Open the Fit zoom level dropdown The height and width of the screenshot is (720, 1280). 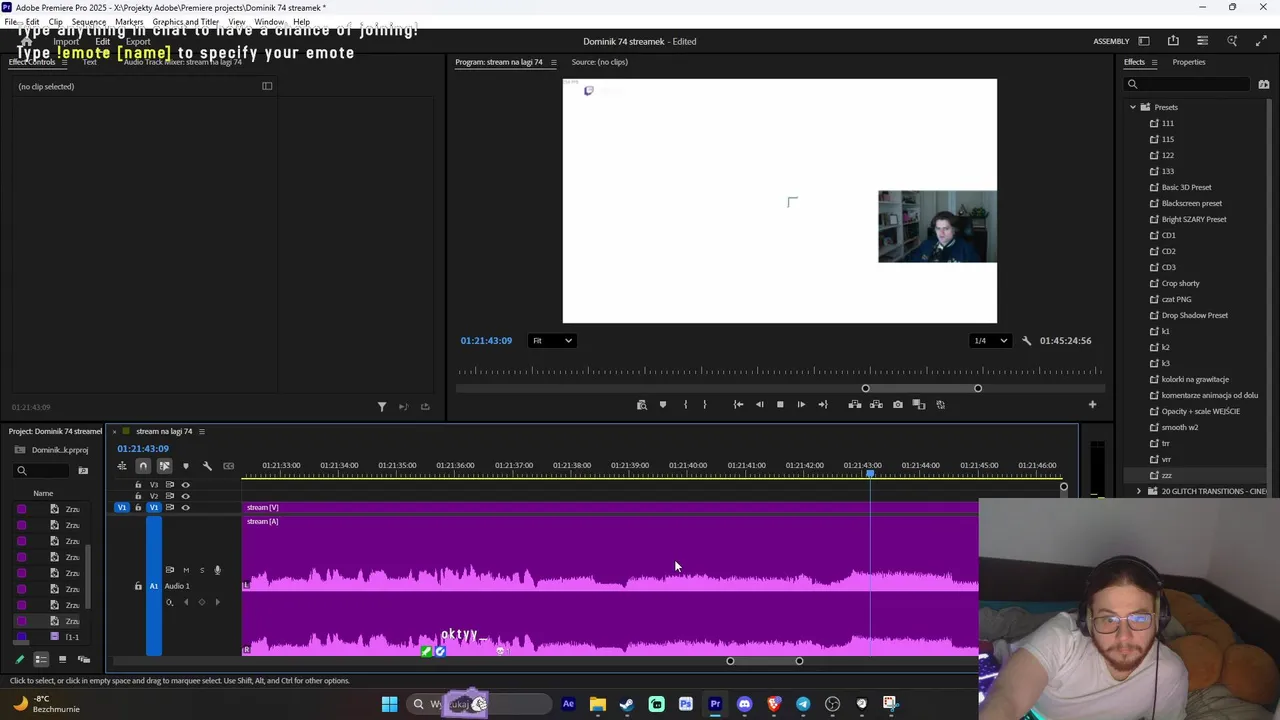552,341
